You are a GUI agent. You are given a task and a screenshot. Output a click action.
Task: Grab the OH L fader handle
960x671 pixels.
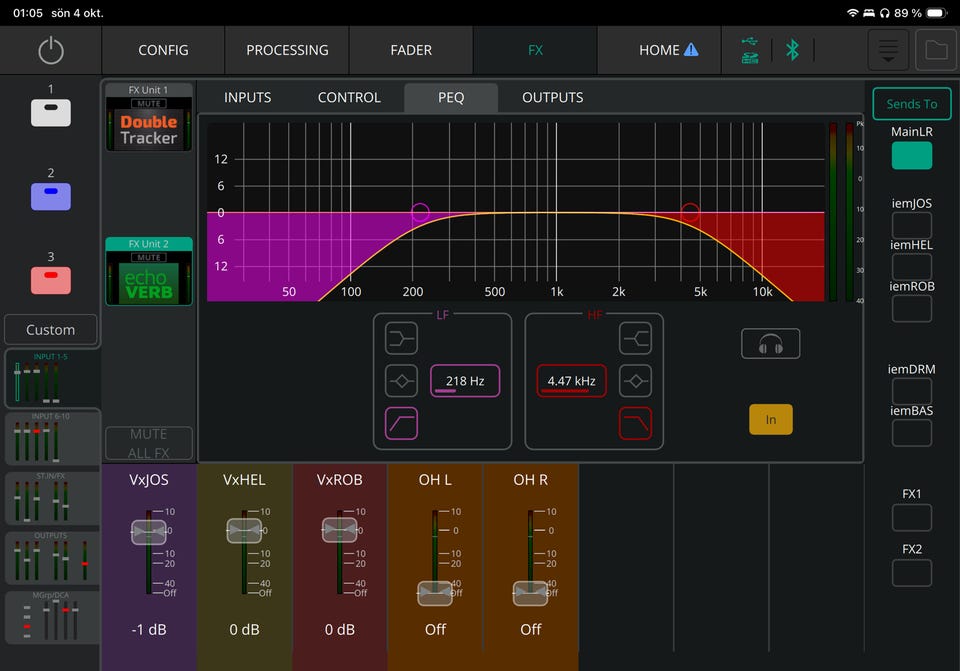point(435,593)
